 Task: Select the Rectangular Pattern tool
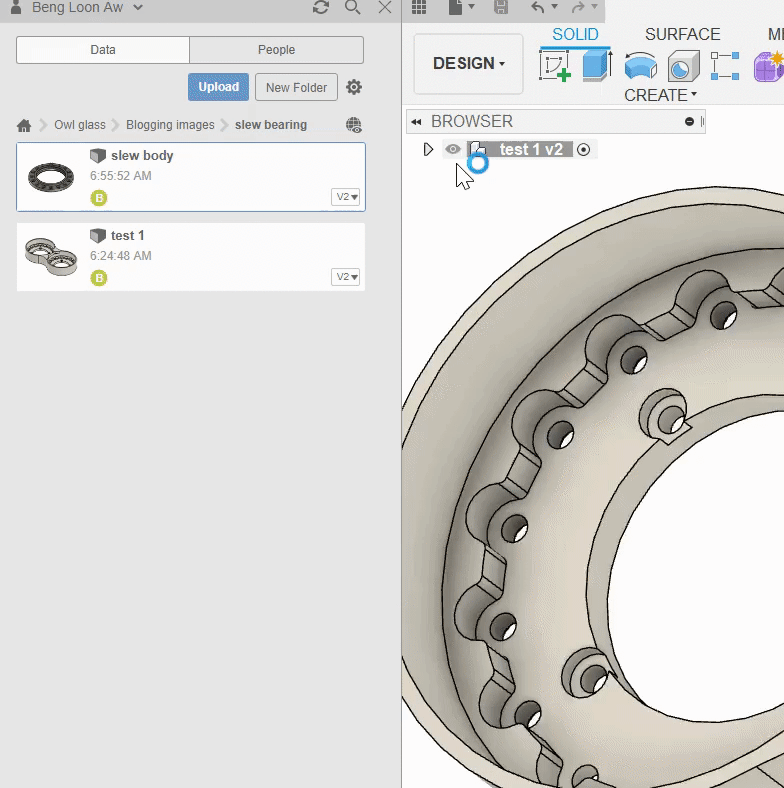click(725, 66)
